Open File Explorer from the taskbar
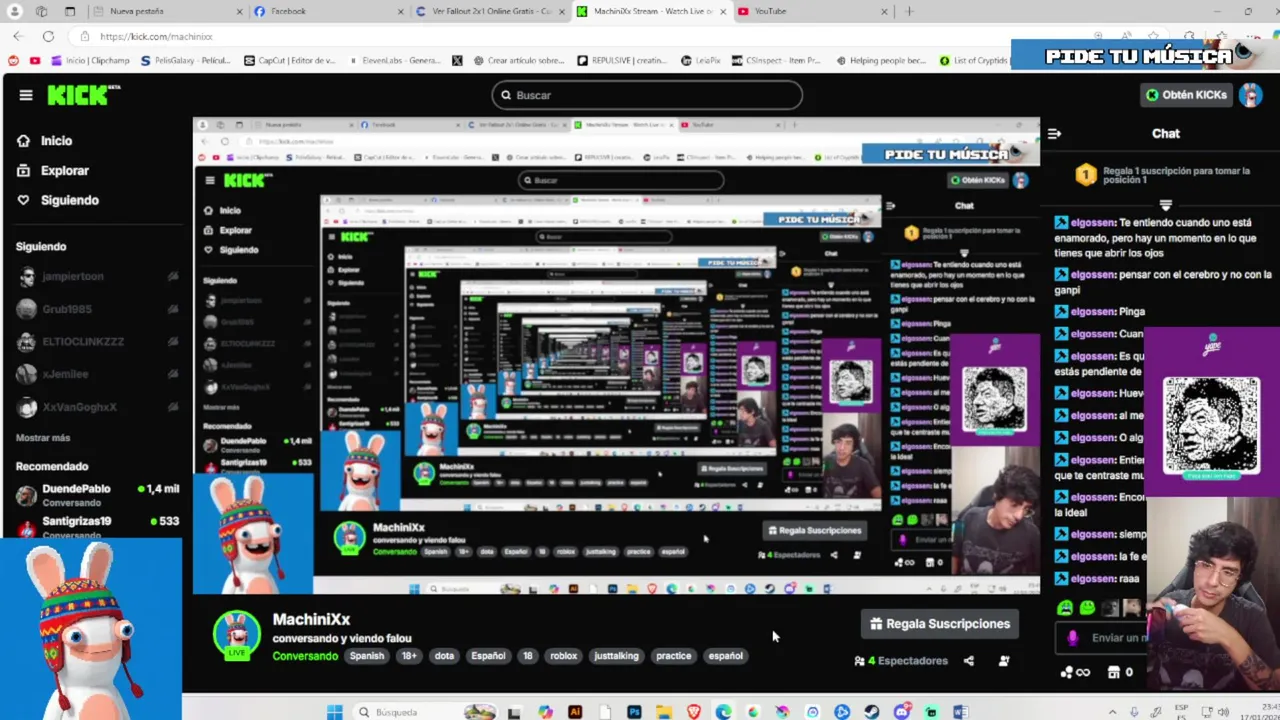The image size is (1280, 720). coord(664,712)
